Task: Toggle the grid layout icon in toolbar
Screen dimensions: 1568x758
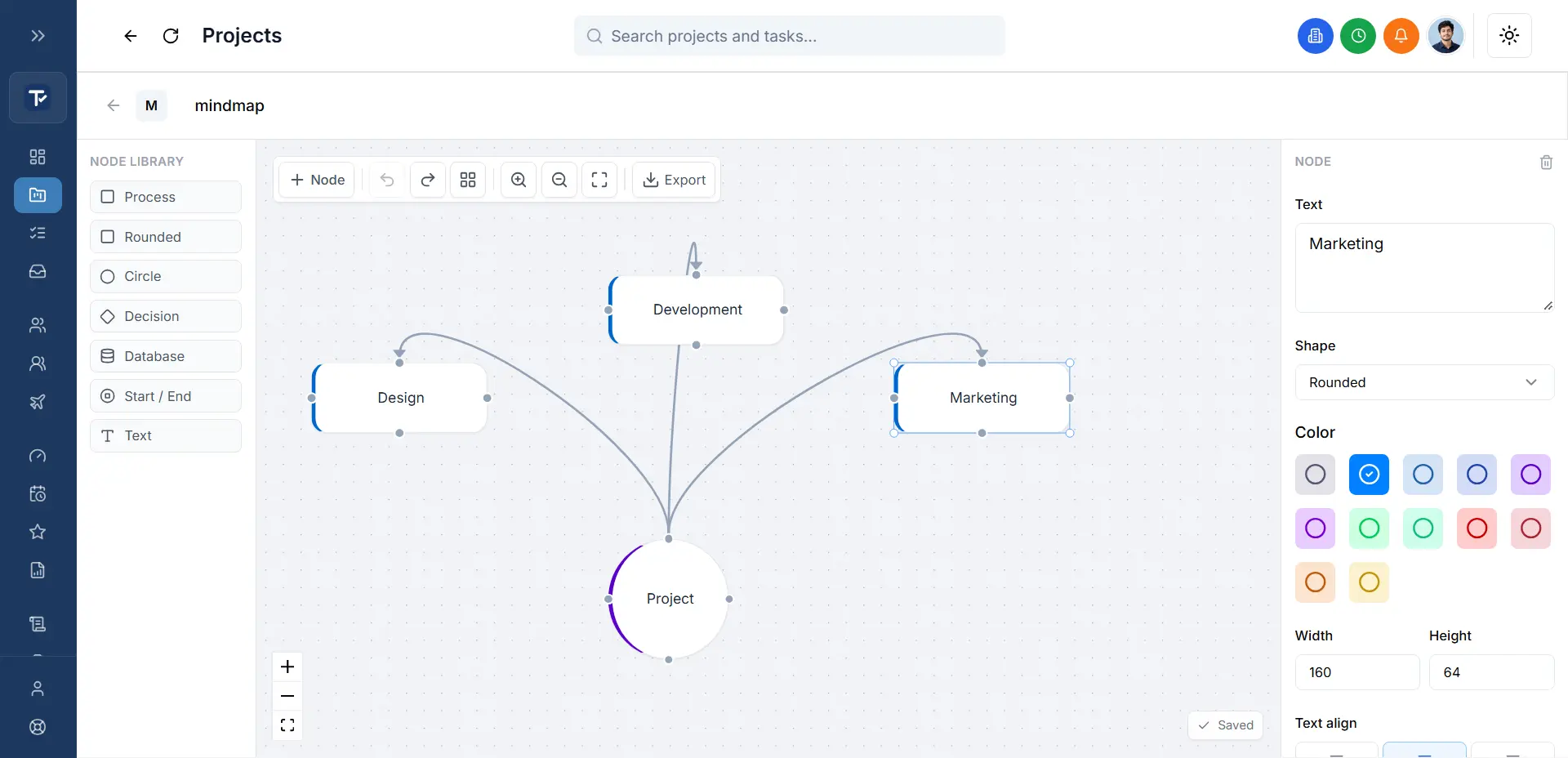Action: [468, 180]
